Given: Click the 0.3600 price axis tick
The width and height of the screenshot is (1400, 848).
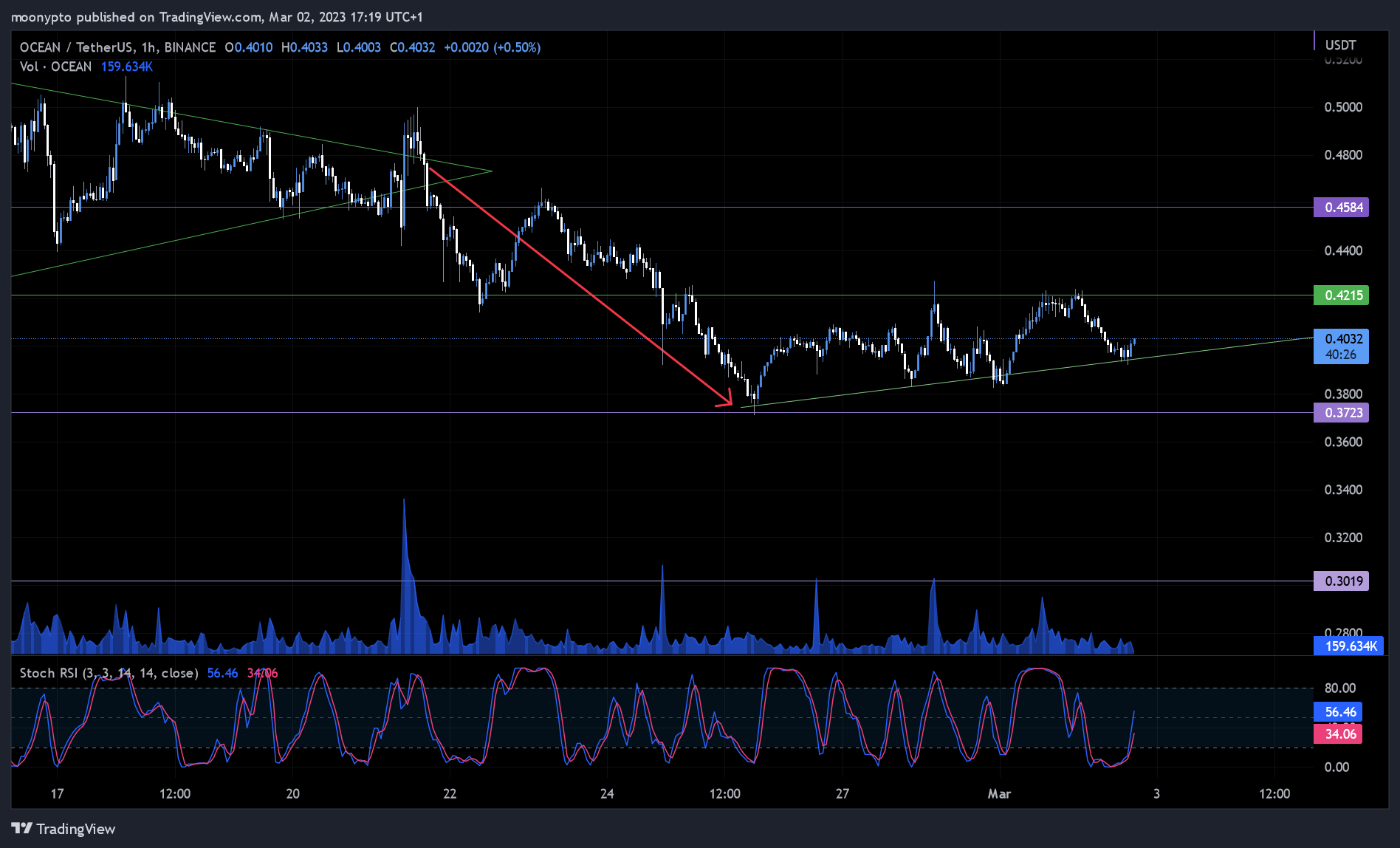Looking at the screenshot, I should tap(1343, 442).
